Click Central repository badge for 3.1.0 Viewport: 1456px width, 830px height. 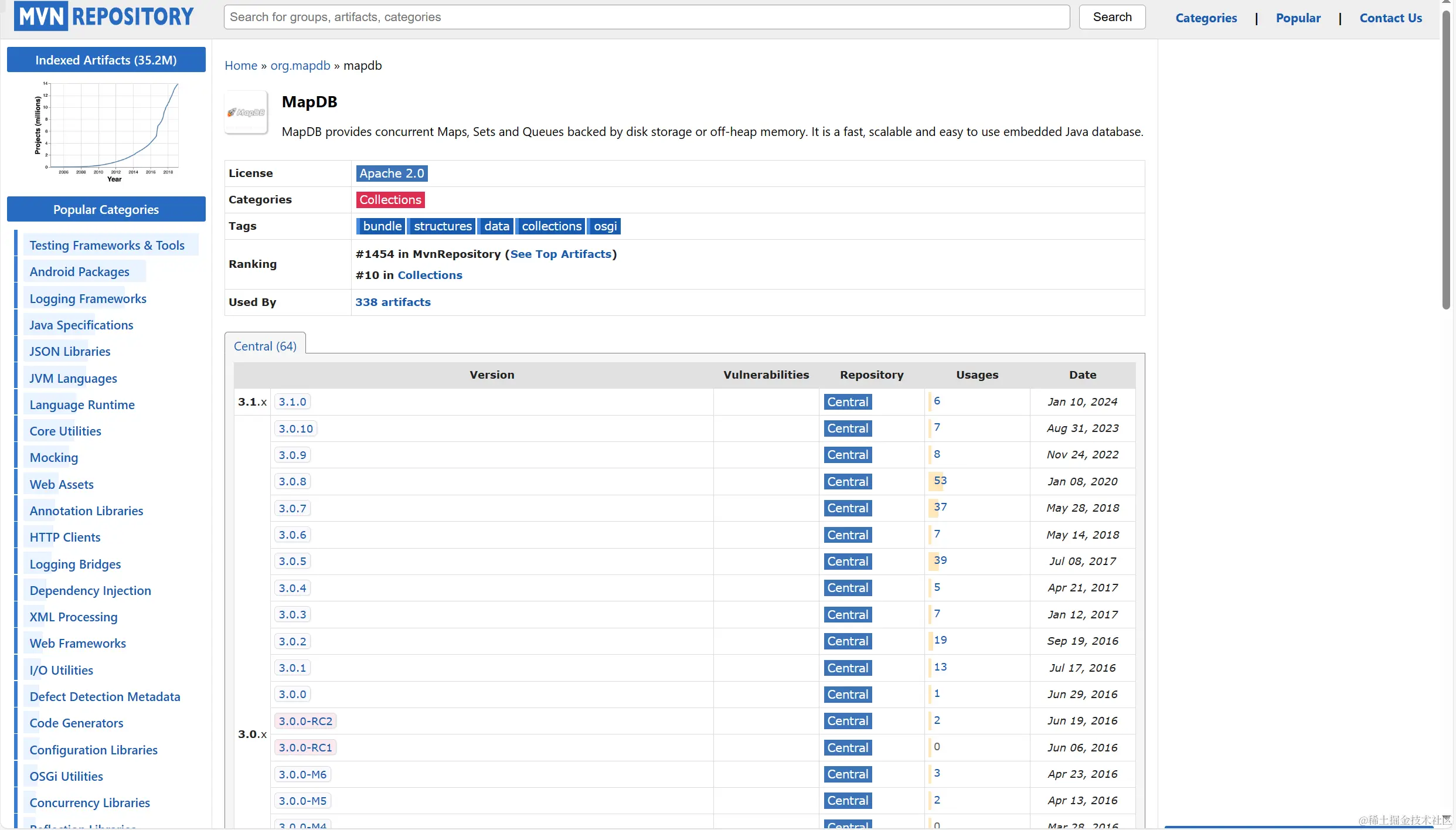(x=848, y=402)
